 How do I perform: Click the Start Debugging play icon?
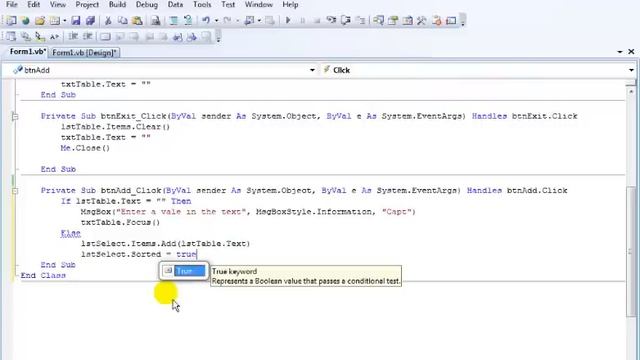288,20
